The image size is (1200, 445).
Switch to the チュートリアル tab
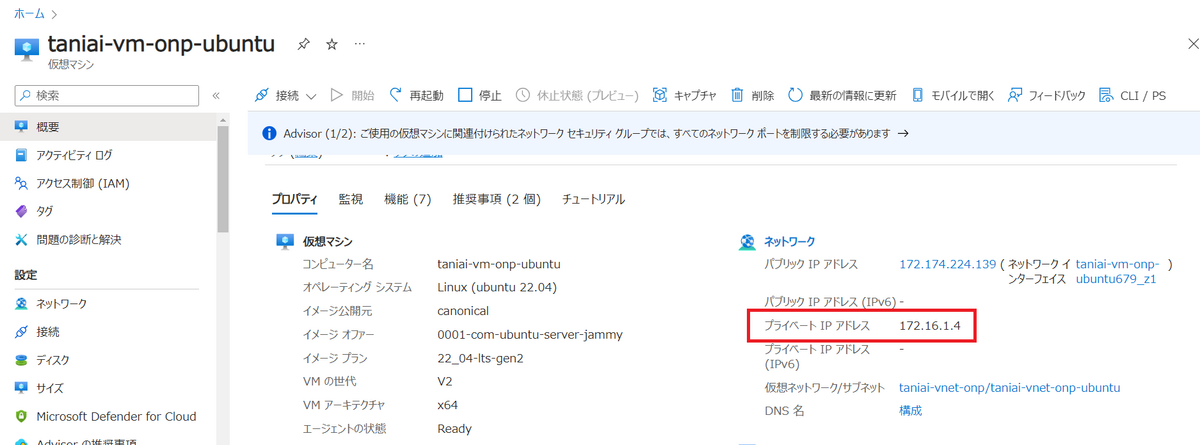point(594,199)
